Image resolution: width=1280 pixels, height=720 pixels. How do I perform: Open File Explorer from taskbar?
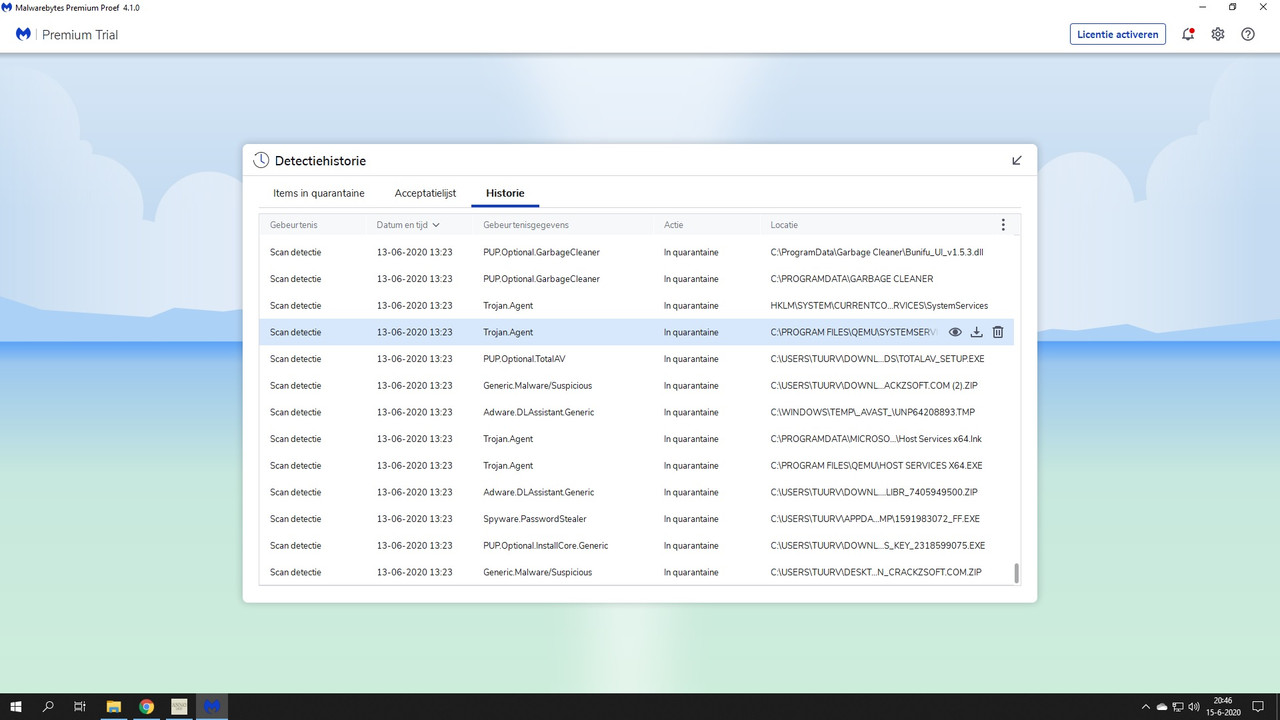(x=113, y=706)
